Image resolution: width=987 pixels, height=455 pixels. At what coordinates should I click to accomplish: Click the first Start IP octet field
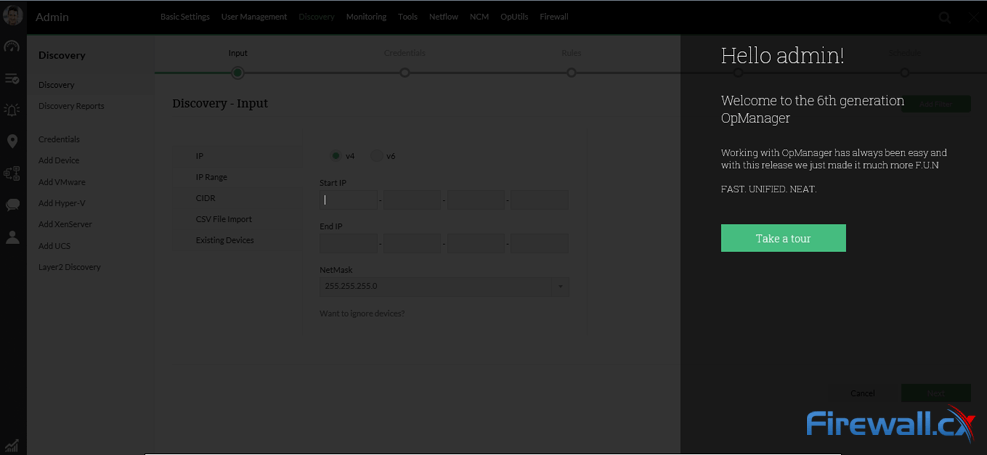349,200
